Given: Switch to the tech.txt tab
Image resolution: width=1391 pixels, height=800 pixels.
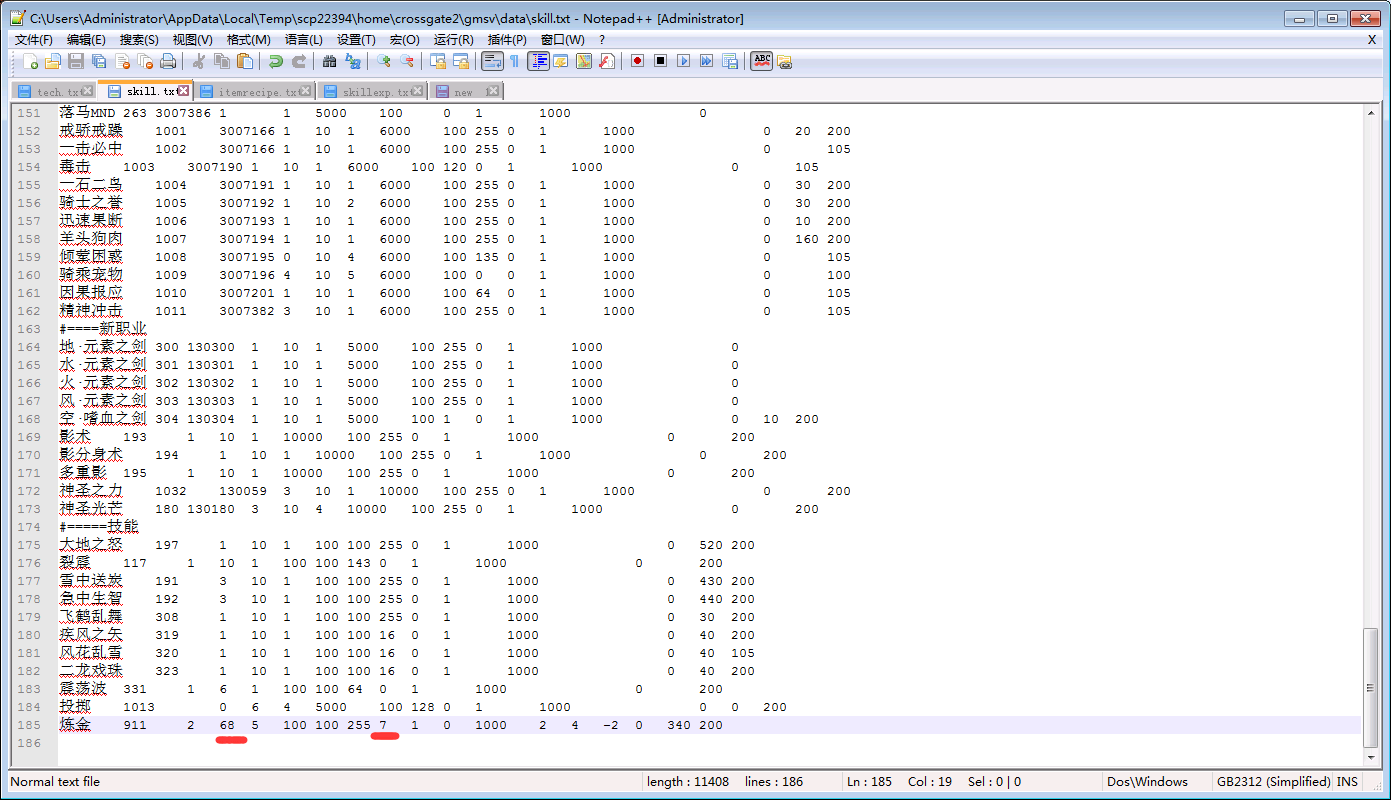Looking at the screenshot, I should (57, 92).
